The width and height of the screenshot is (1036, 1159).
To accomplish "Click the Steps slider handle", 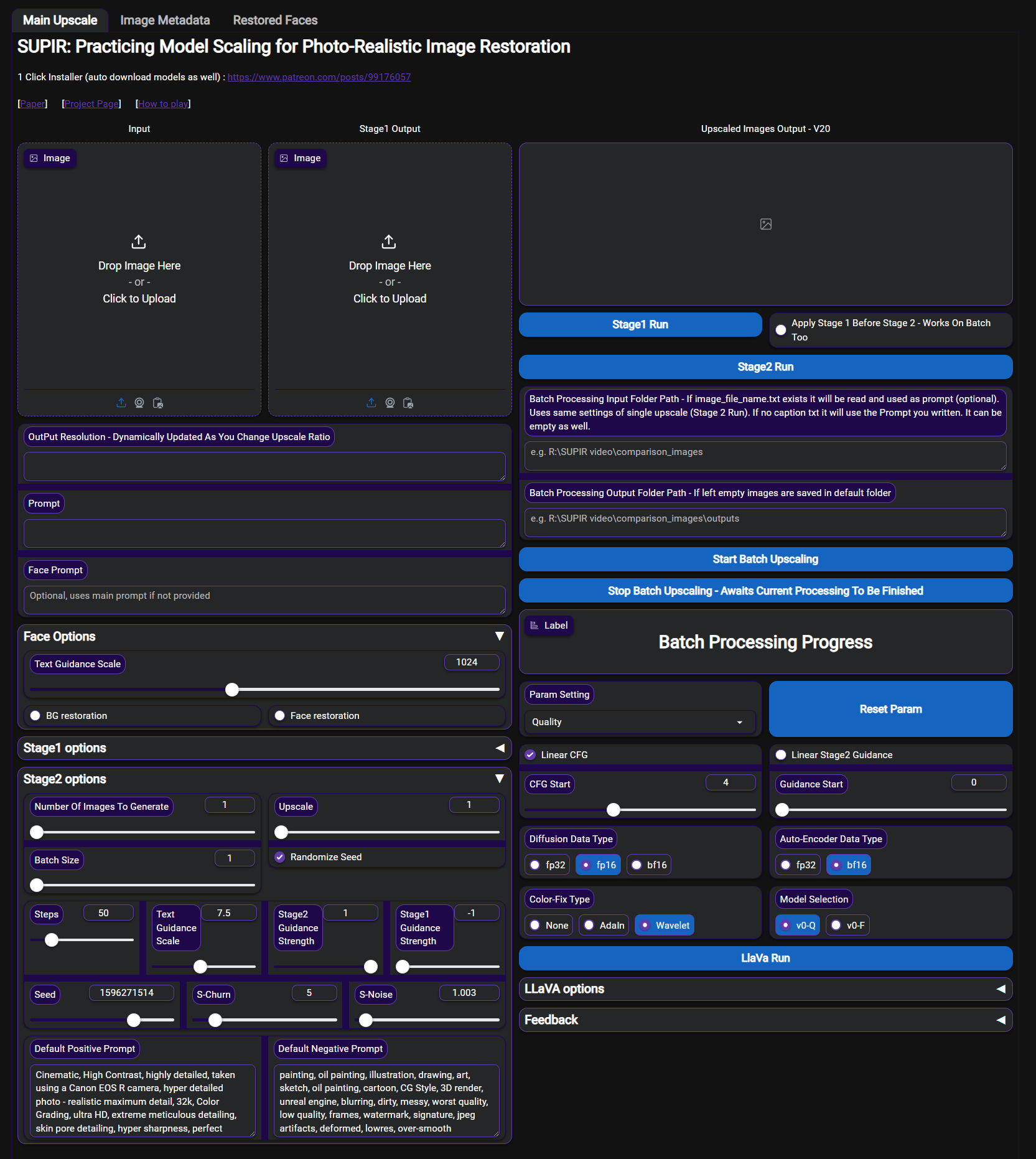I will (52, 940).
